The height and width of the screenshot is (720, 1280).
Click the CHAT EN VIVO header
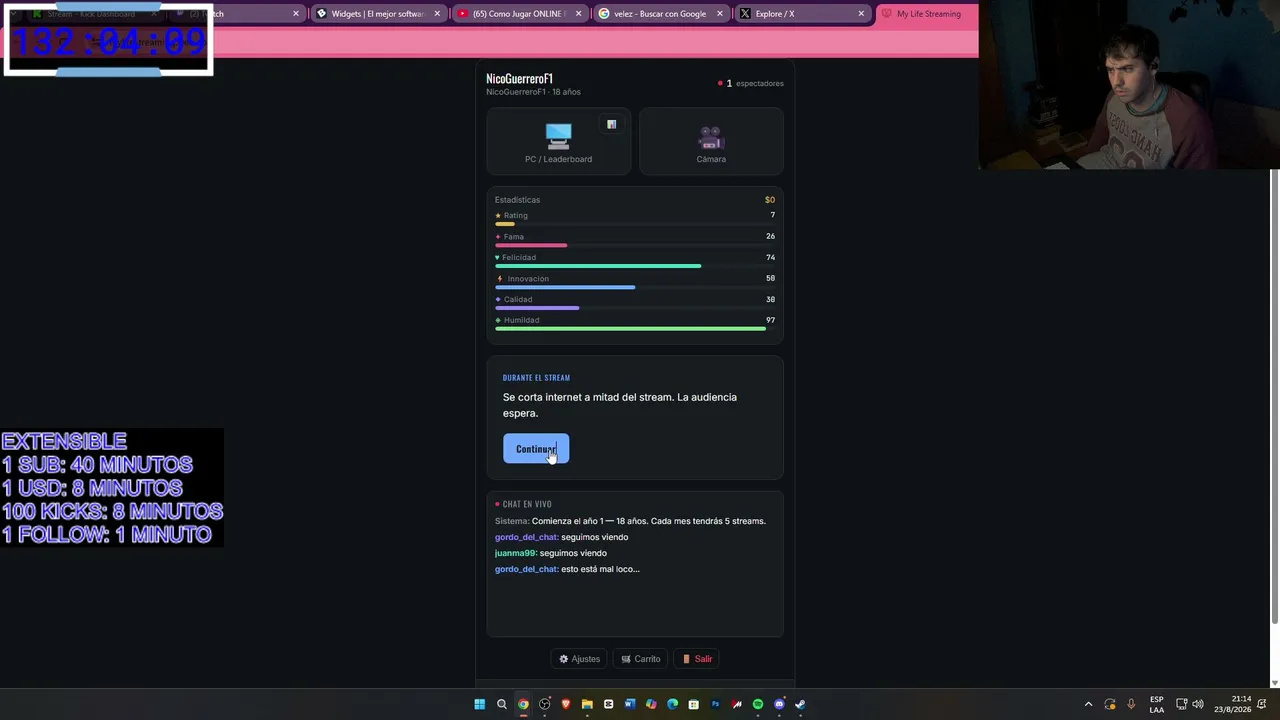tap(527, 504)
